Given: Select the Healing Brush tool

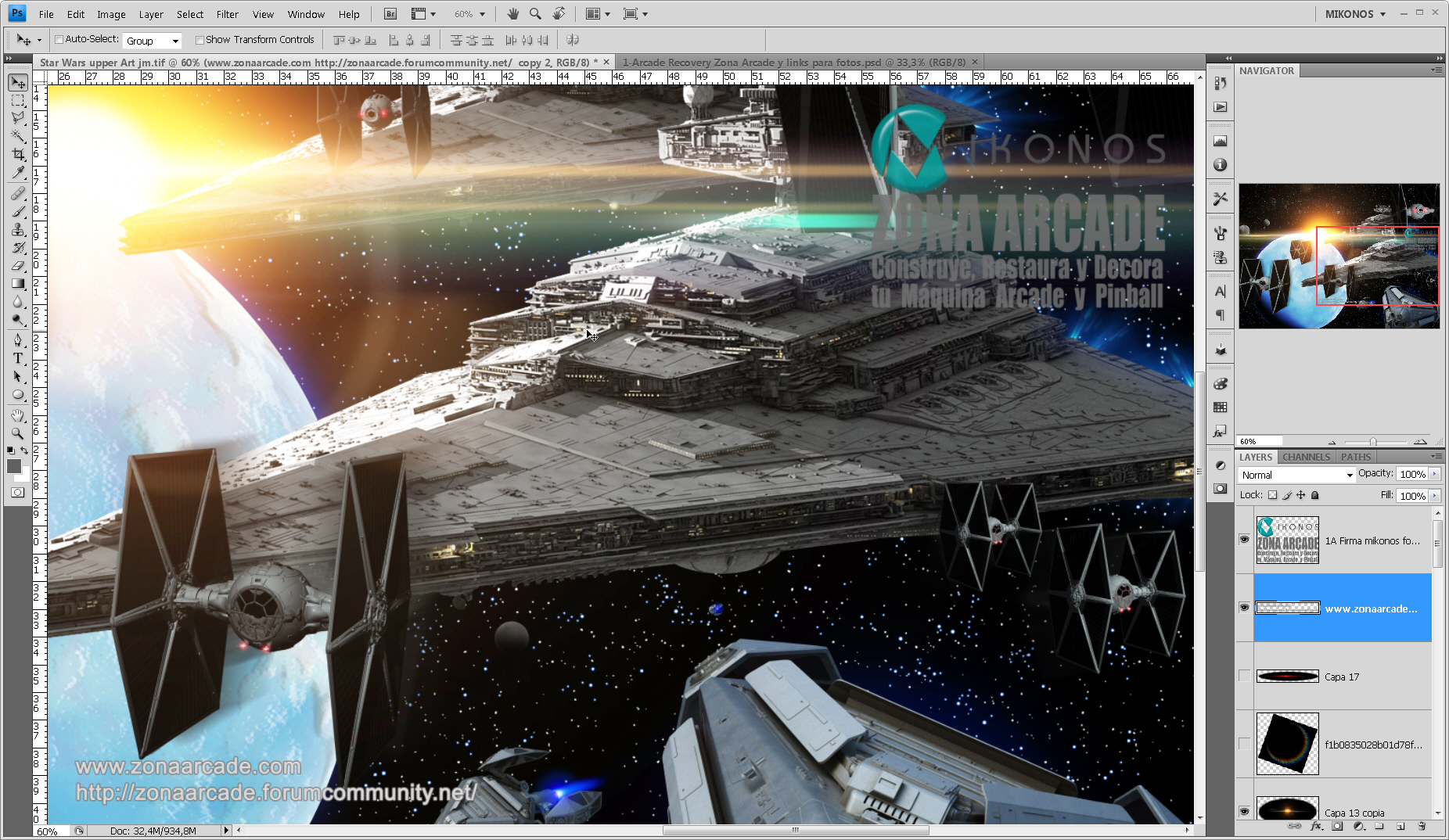Looking at the screenshot, I should pyautogui.click(x=18, y=194).
